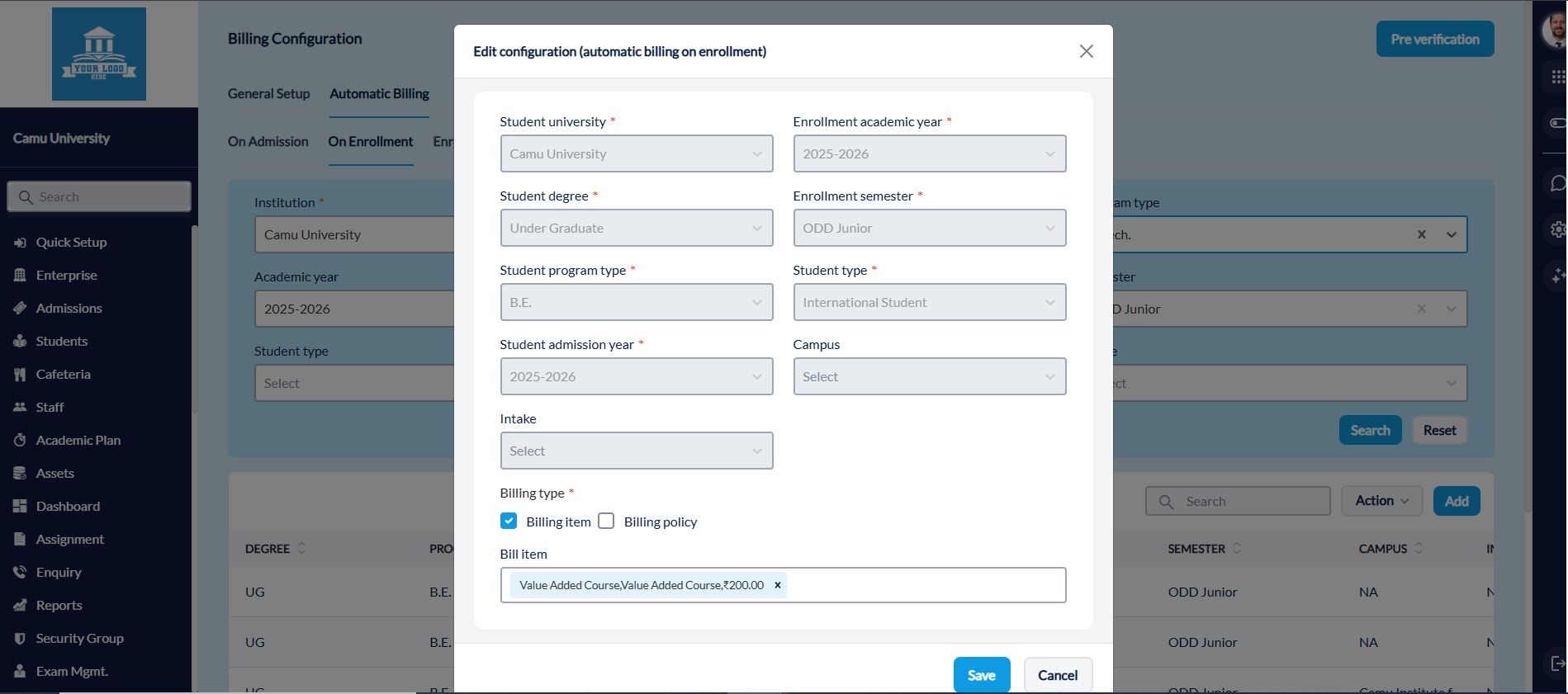
Task: Enable the Billing policy checkbox
Action: pos(606,522)
